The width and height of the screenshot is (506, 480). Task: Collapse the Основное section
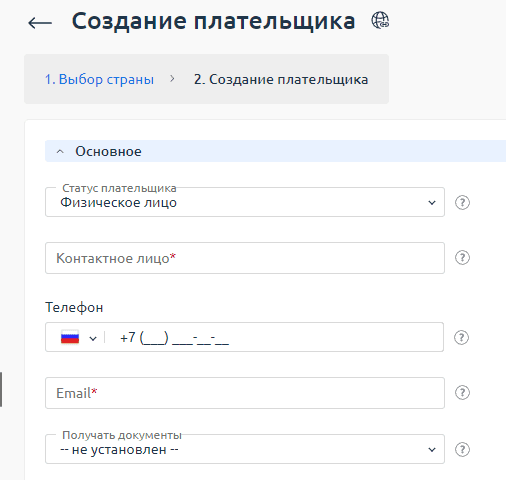coord(60,152)
